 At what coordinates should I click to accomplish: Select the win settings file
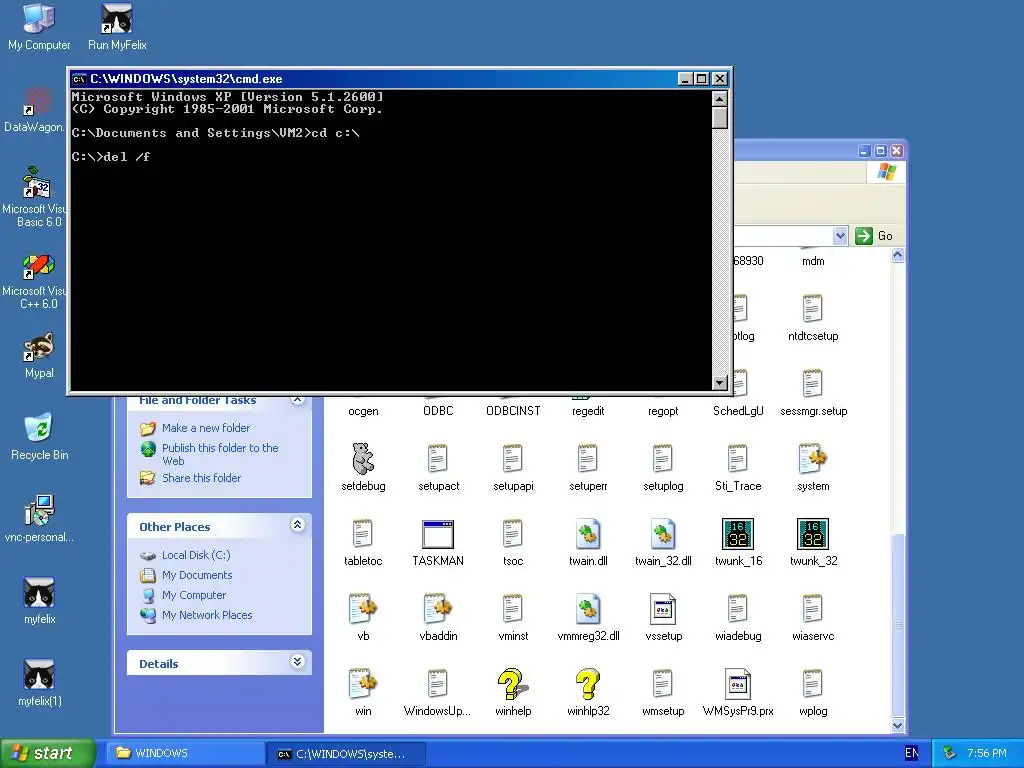[x=363, y=692]
